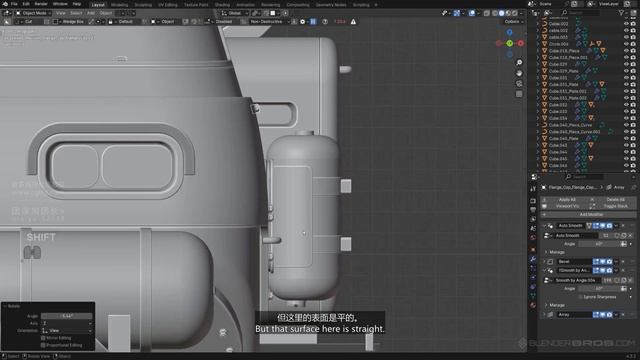Click the warning triangle icon in toolbar
The height and width of the screenshot is (360, 640).
pyautogui.click(x=353, y=22)
